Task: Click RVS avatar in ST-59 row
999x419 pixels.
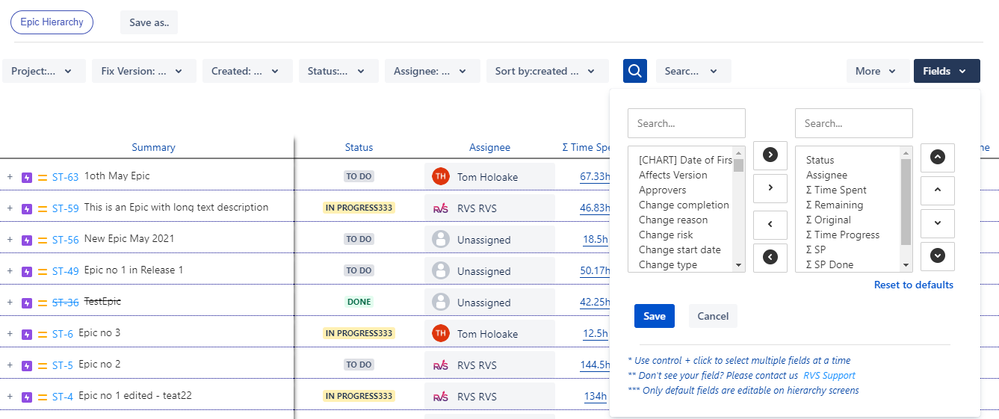Action: point(440,208)
